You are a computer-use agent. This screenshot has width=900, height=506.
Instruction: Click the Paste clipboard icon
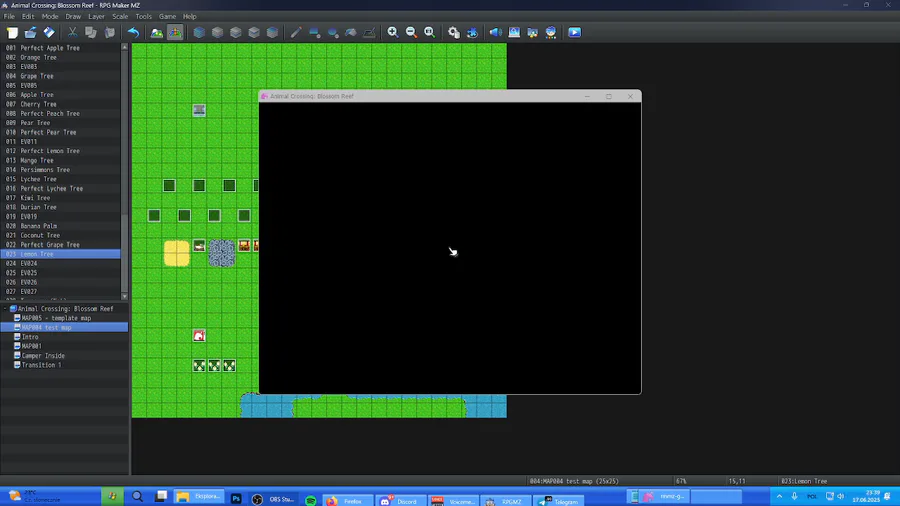pos(110,33)
